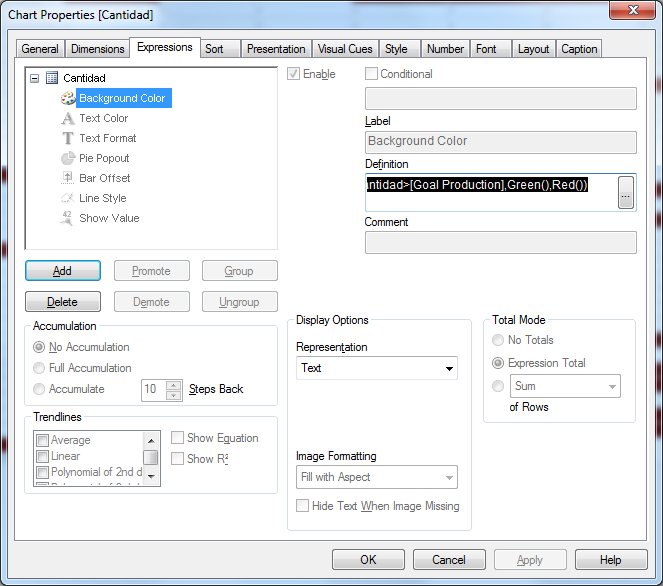Select the Bar Offset attribute
This screenshot has width=663, height=586.
coord(104,178)
